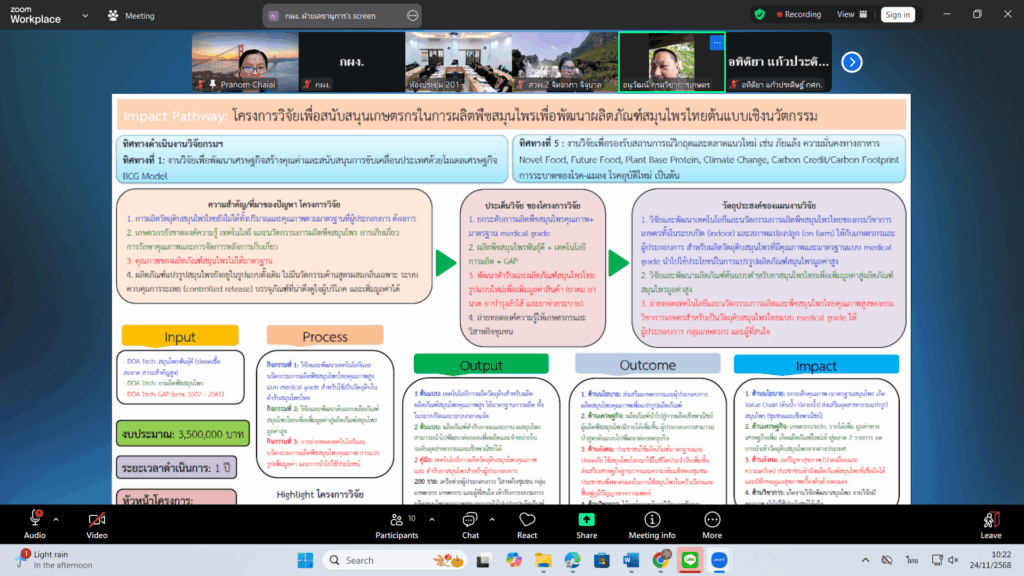1024x576 pixels.
Task: Show next participants with the arrow button
Action: click(851, 62)
